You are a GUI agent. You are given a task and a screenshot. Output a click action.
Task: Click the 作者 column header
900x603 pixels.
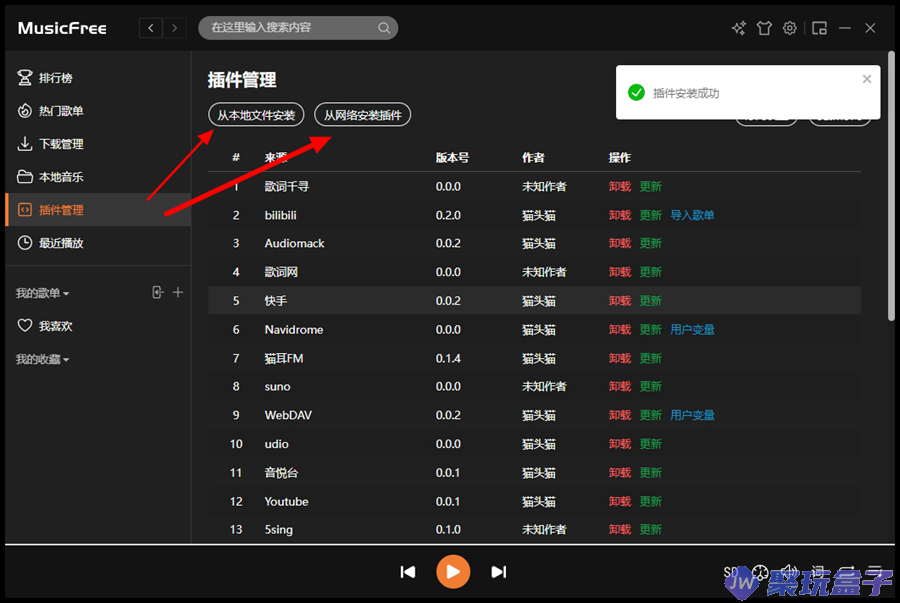pyautogui.click(x=533, y=158)
